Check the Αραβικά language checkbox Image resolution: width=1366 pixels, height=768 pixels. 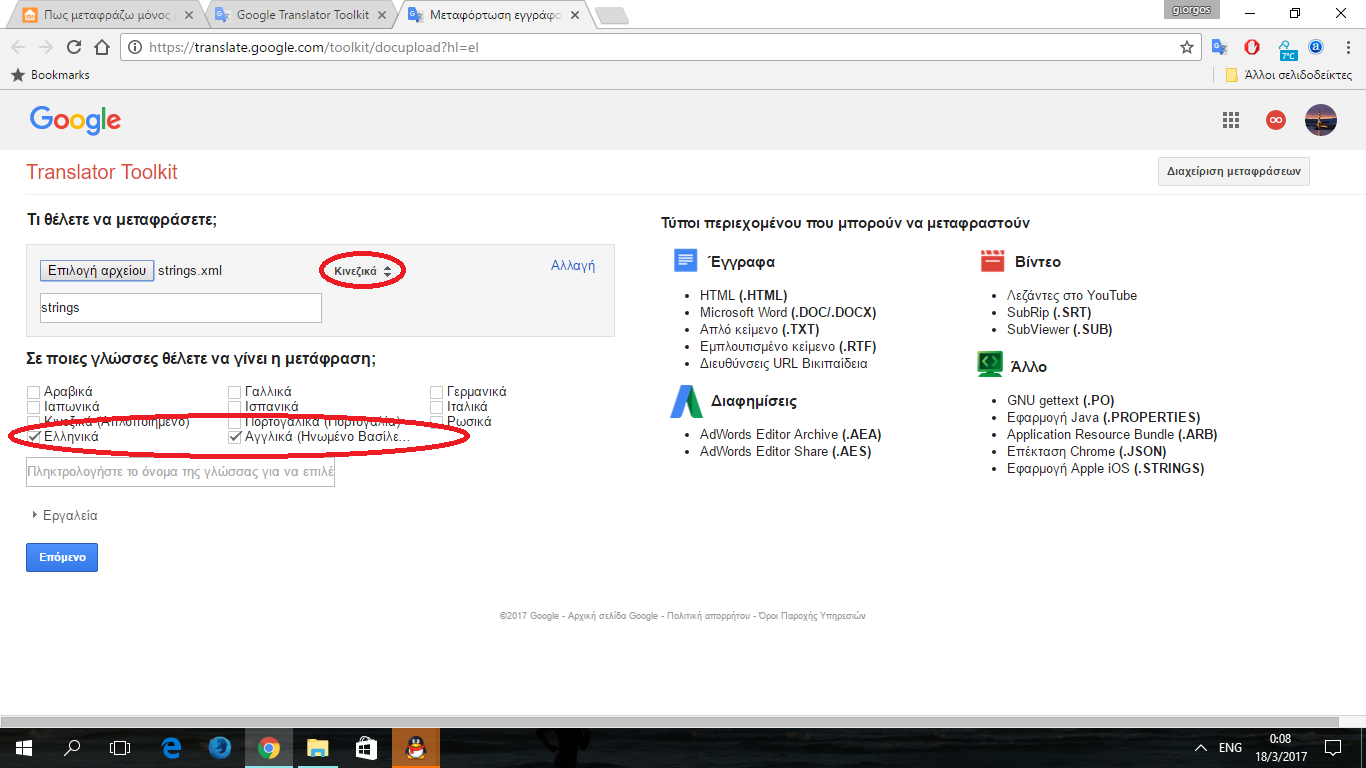coord(34,392)
